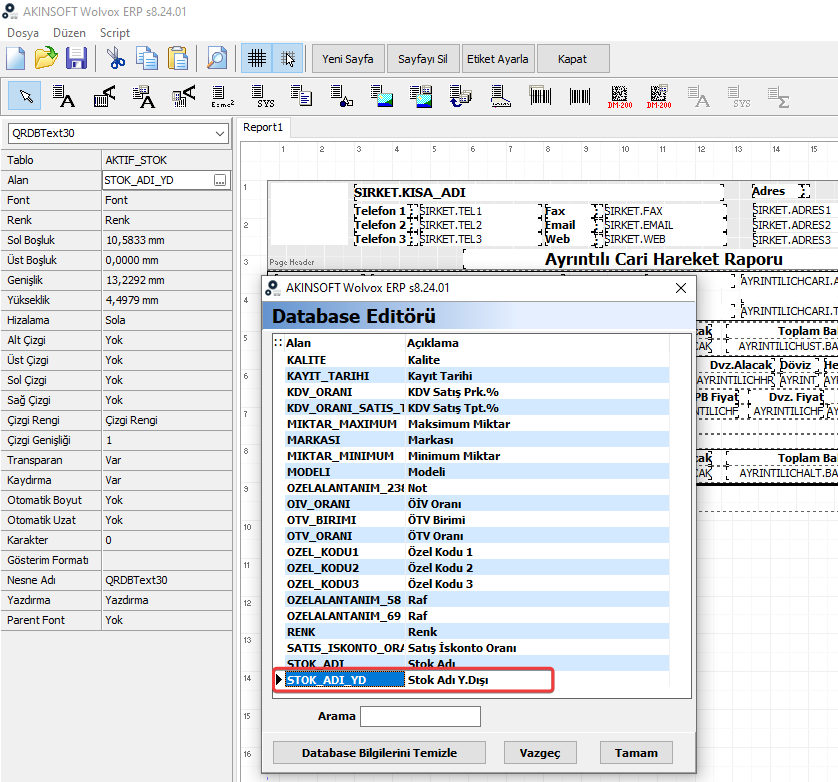
Task: Toggle the grid display button
Action: point(257,58)
